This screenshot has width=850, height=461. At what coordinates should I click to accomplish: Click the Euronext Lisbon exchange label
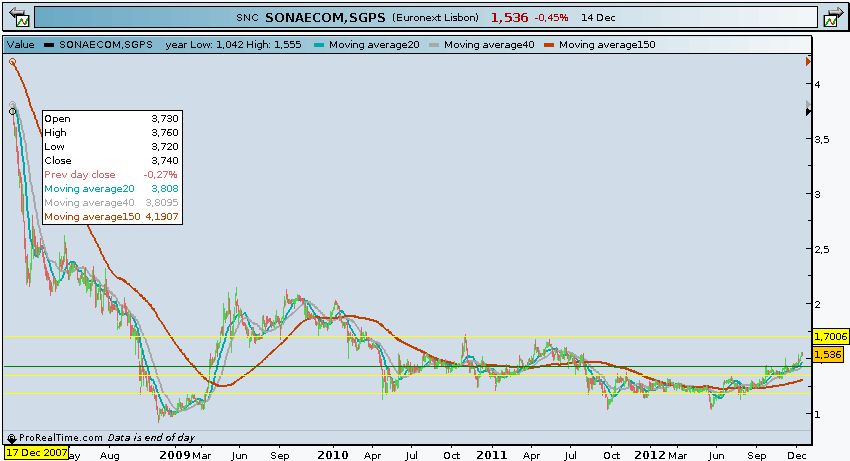click(x=436, y=17)
